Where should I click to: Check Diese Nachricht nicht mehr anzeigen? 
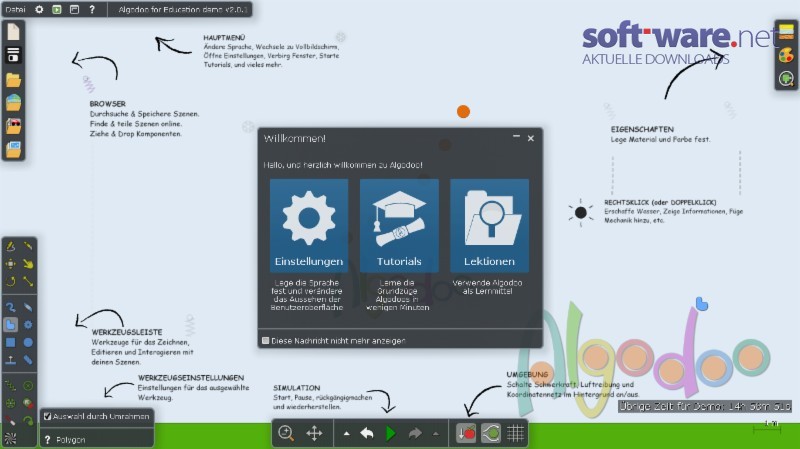[x=265, y=340]
